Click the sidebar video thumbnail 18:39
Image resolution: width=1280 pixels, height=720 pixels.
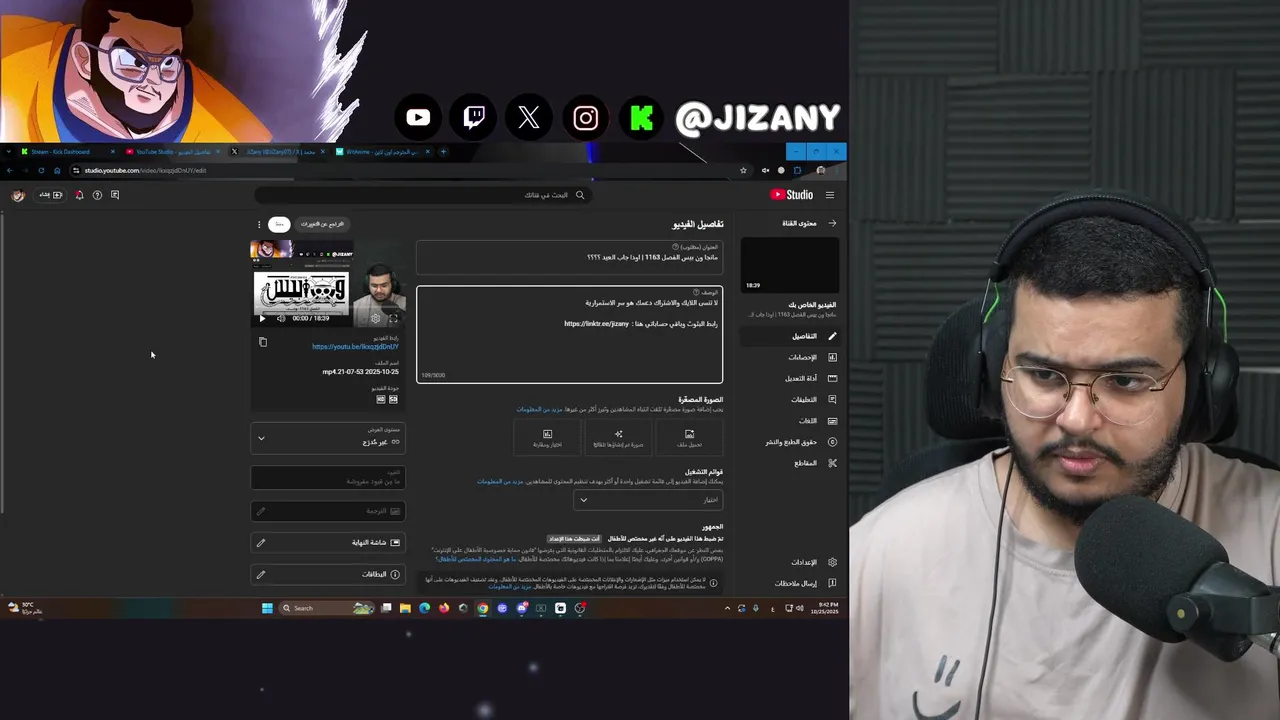coord(789,265)
